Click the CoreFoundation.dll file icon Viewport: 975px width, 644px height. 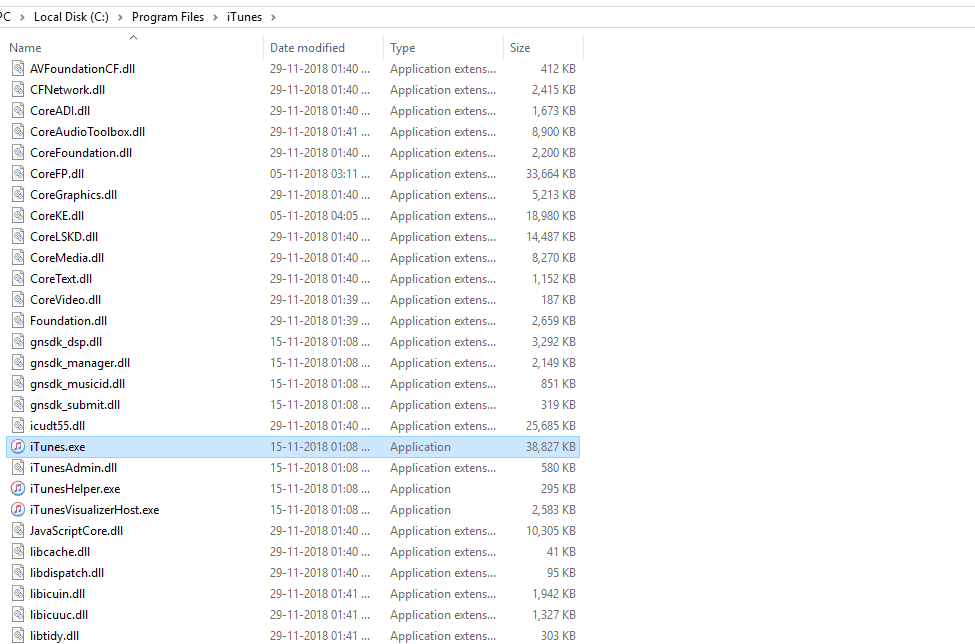(18, 152)
